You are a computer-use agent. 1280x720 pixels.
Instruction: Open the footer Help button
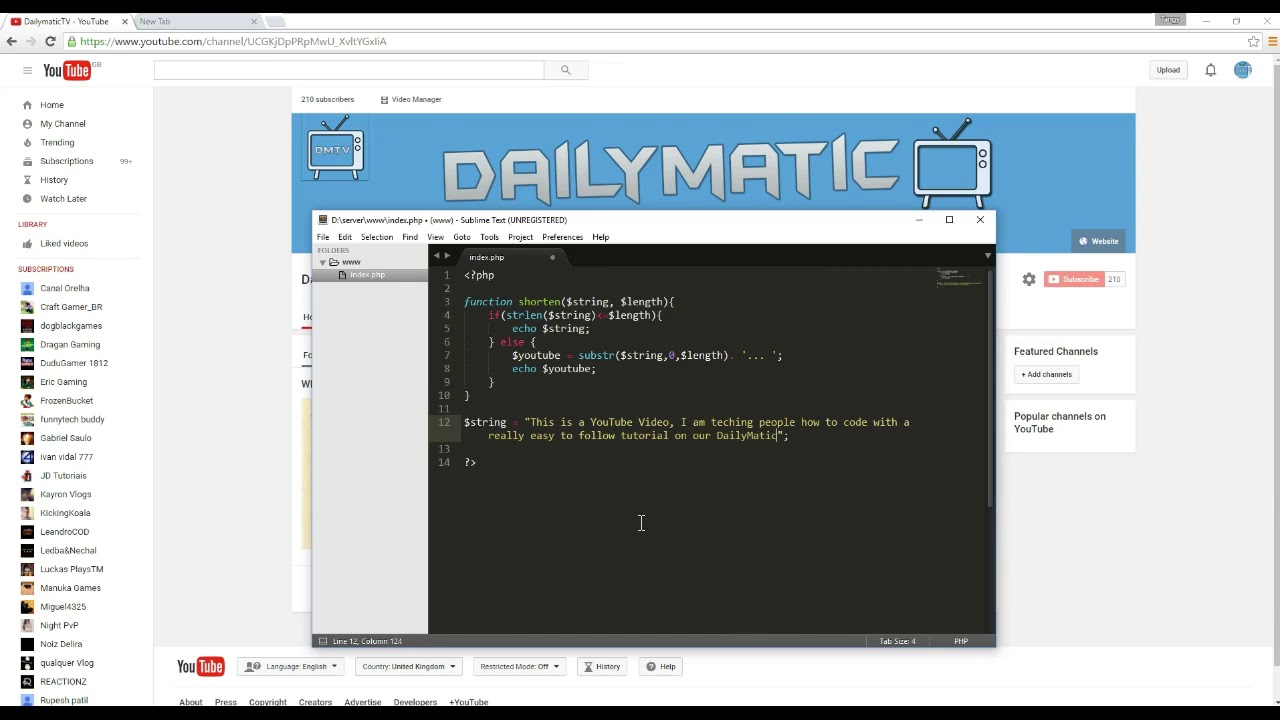tap(661, 666)
